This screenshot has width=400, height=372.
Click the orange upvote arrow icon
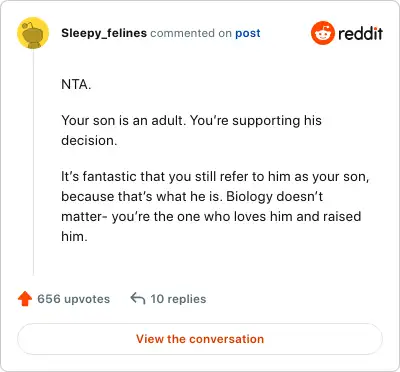[x=25, y=299]
